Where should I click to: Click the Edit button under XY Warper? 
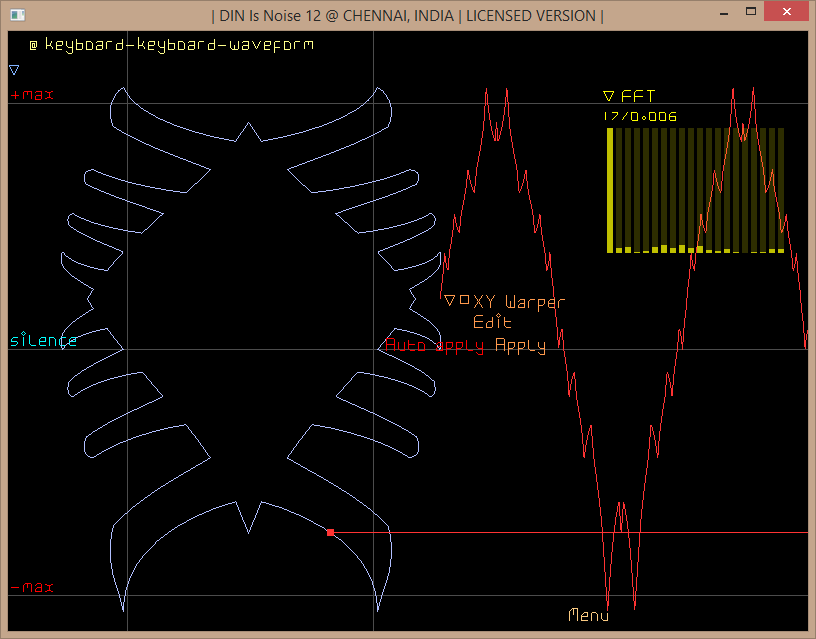[x=492, y=323]
